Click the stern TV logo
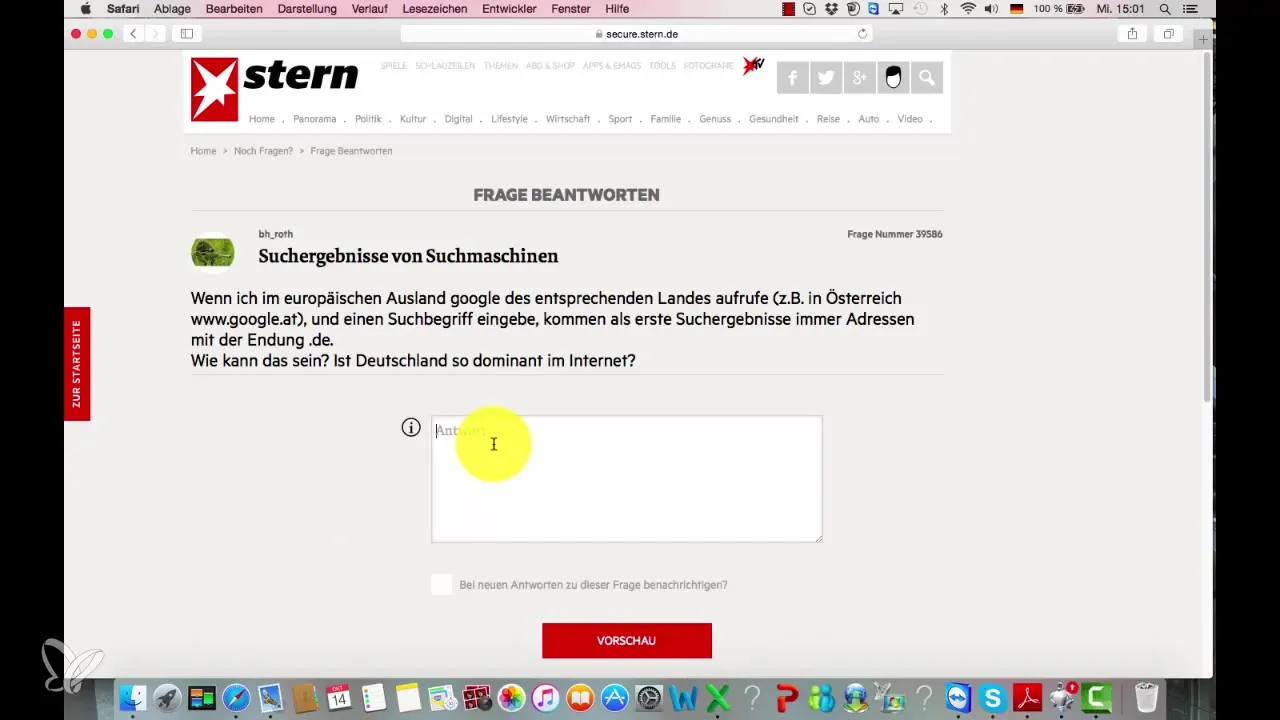1280x720 pixels. [x=753, y=67]
